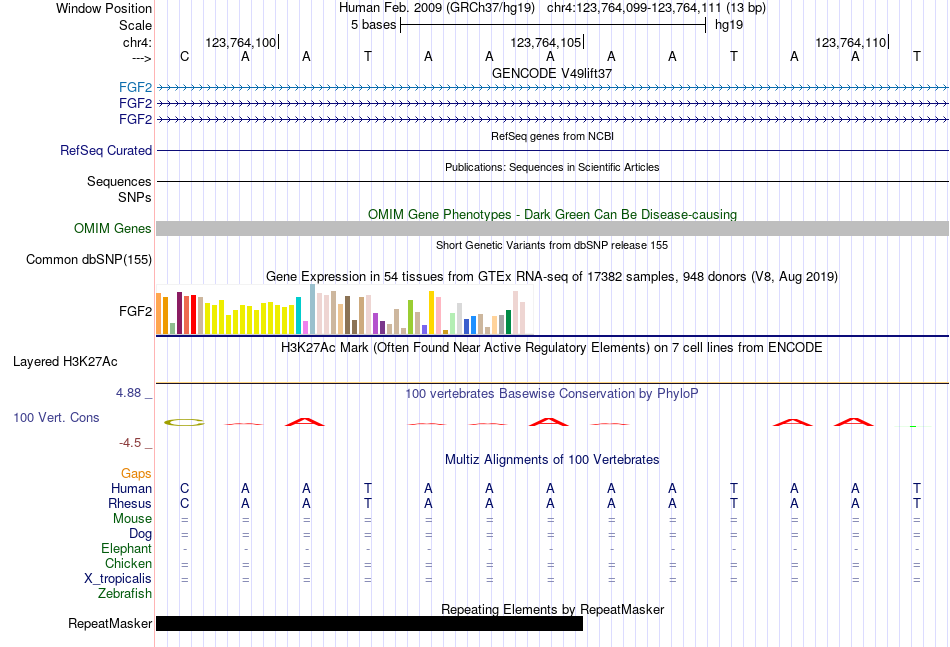Click the light blue FGF2 transcript label
This screenshot has width=950, height=647.
135,88
